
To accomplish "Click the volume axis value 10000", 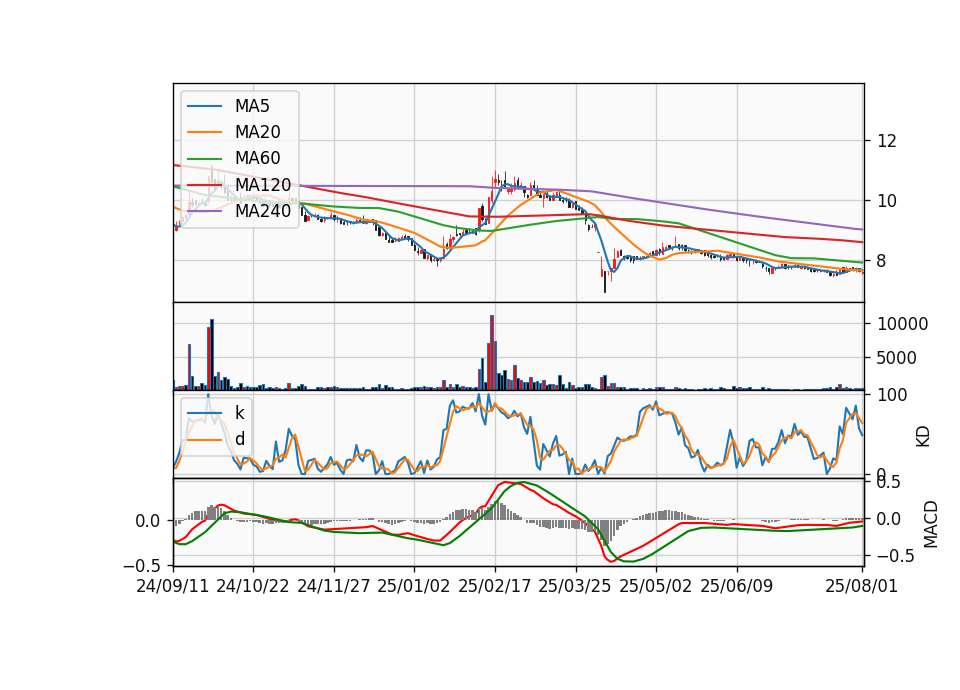I will tap(902, 324).
